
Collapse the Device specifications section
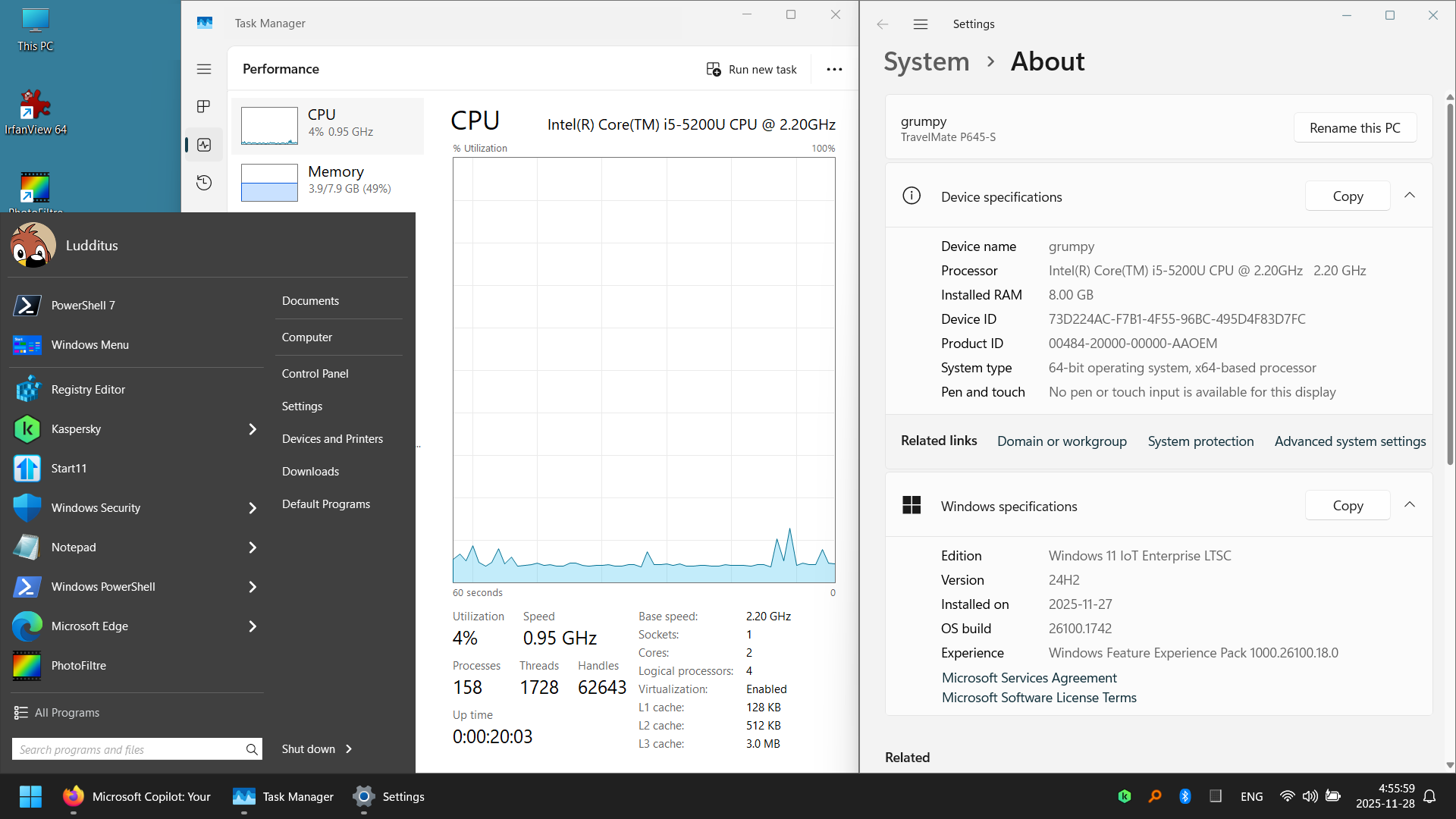coord(1410,196)
